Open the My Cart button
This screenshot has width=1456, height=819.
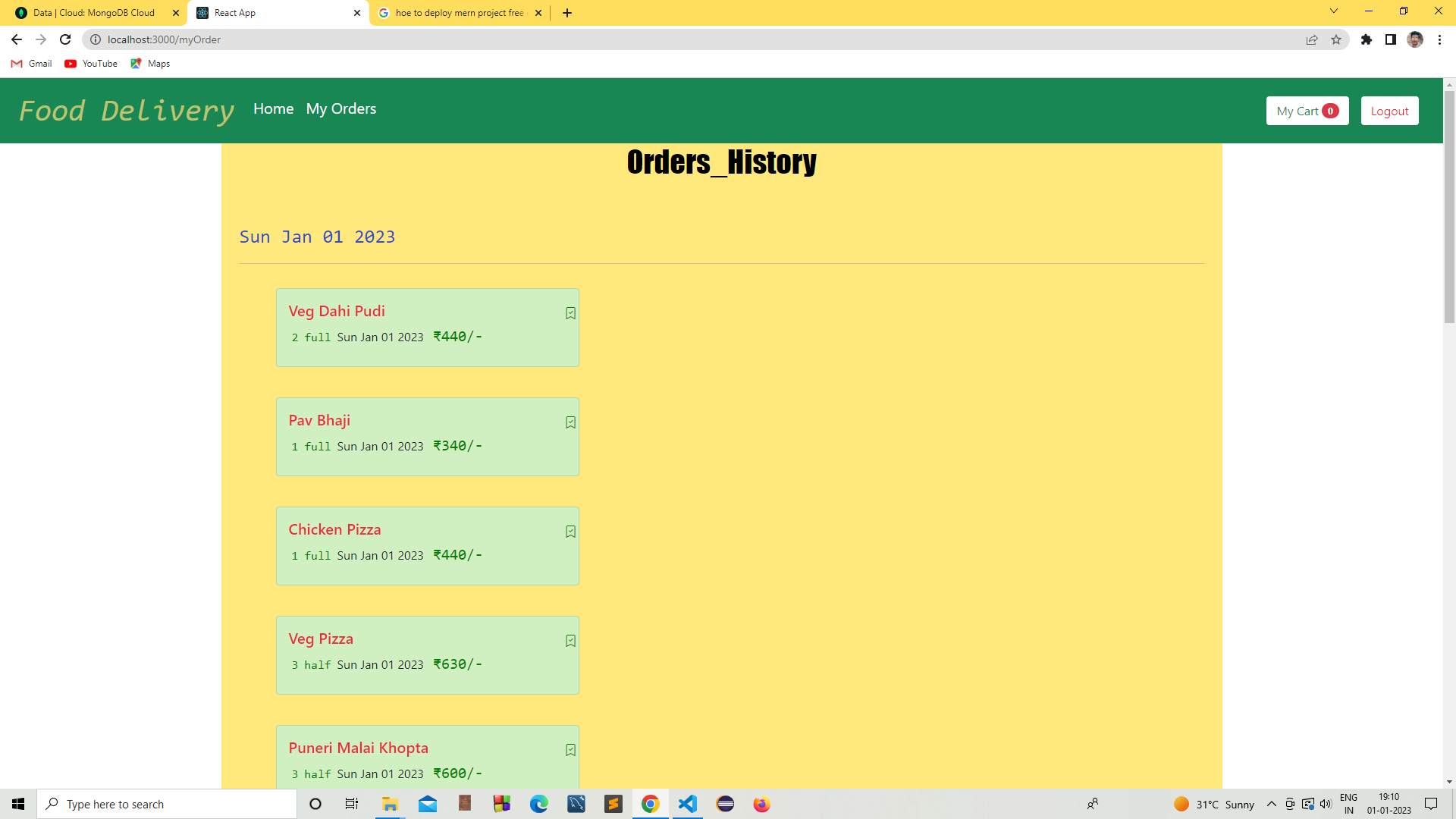[1307, 111]
